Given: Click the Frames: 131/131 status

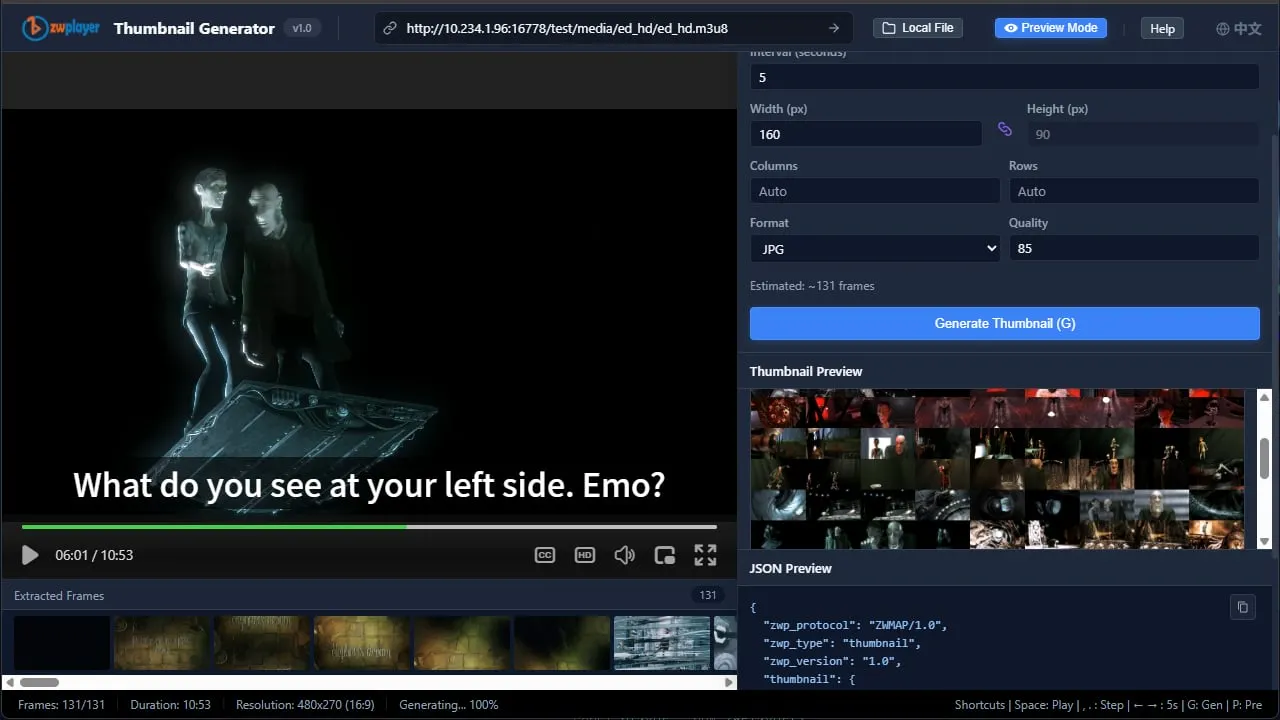Looking at the screenshot, I should click(x=62, y=705).
